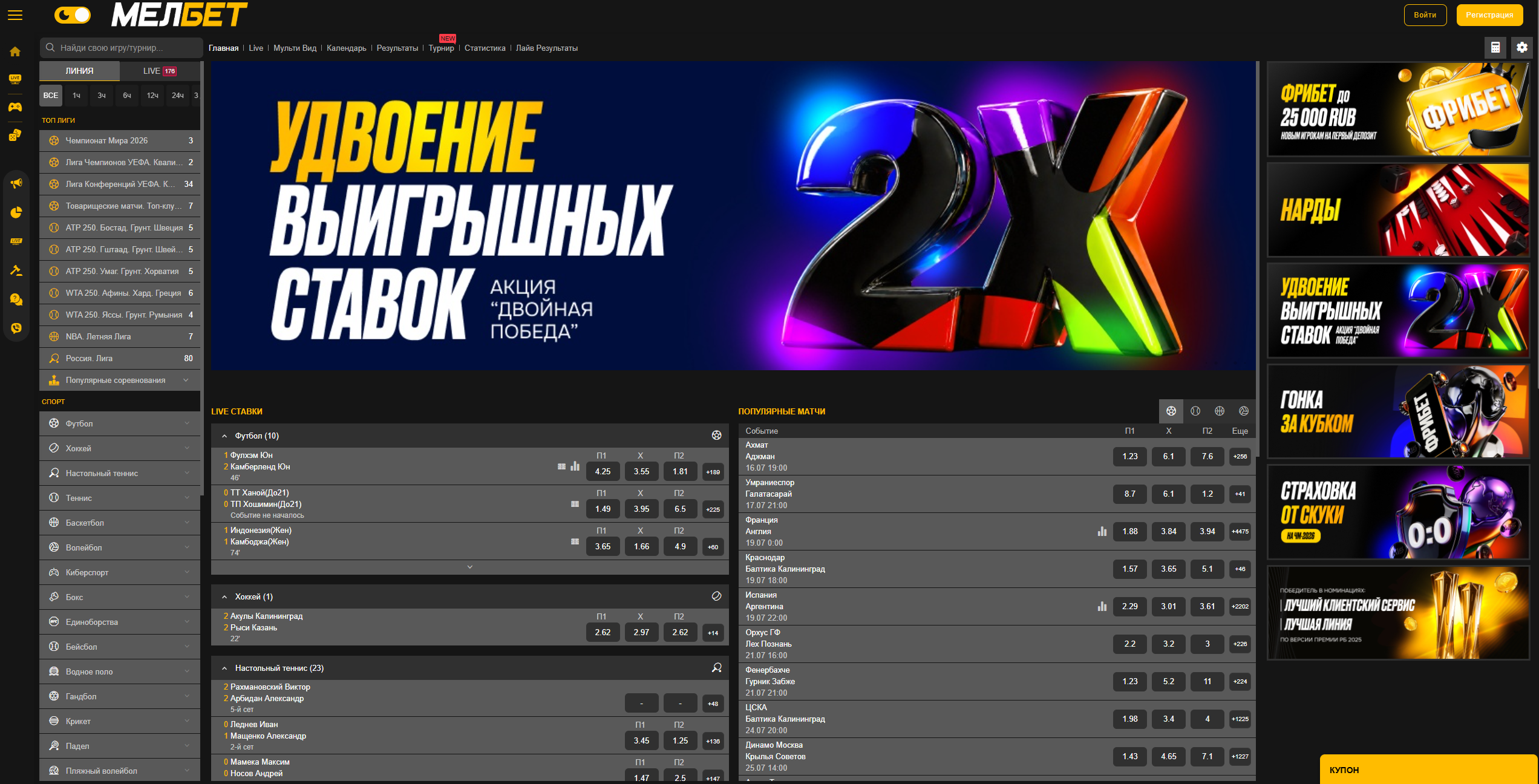Click the search game/tournament field
The image size is (1539, 784).
click(x=121, y=48)
